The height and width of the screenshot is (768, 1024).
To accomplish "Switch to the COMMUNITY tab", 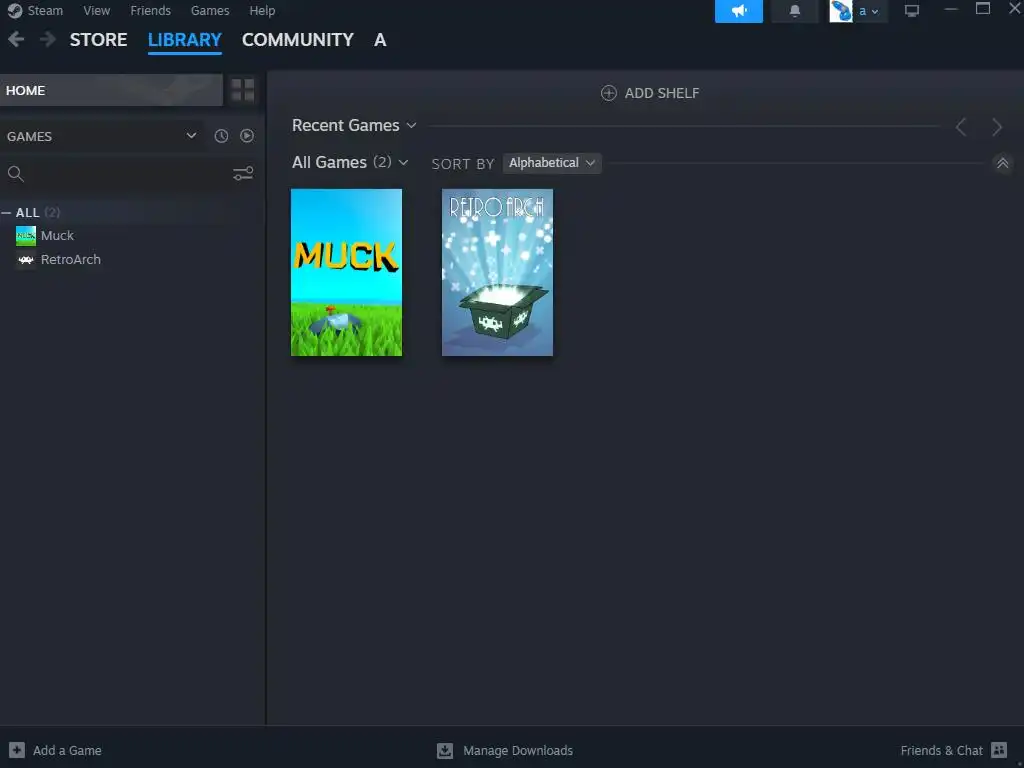I will 298,40.
